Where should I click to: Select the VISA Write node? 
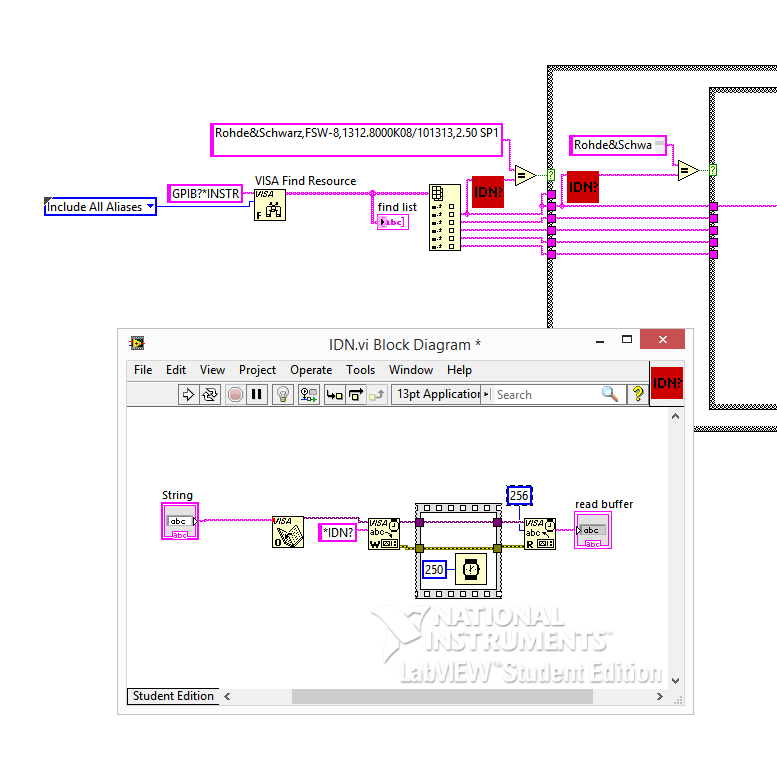384,534
